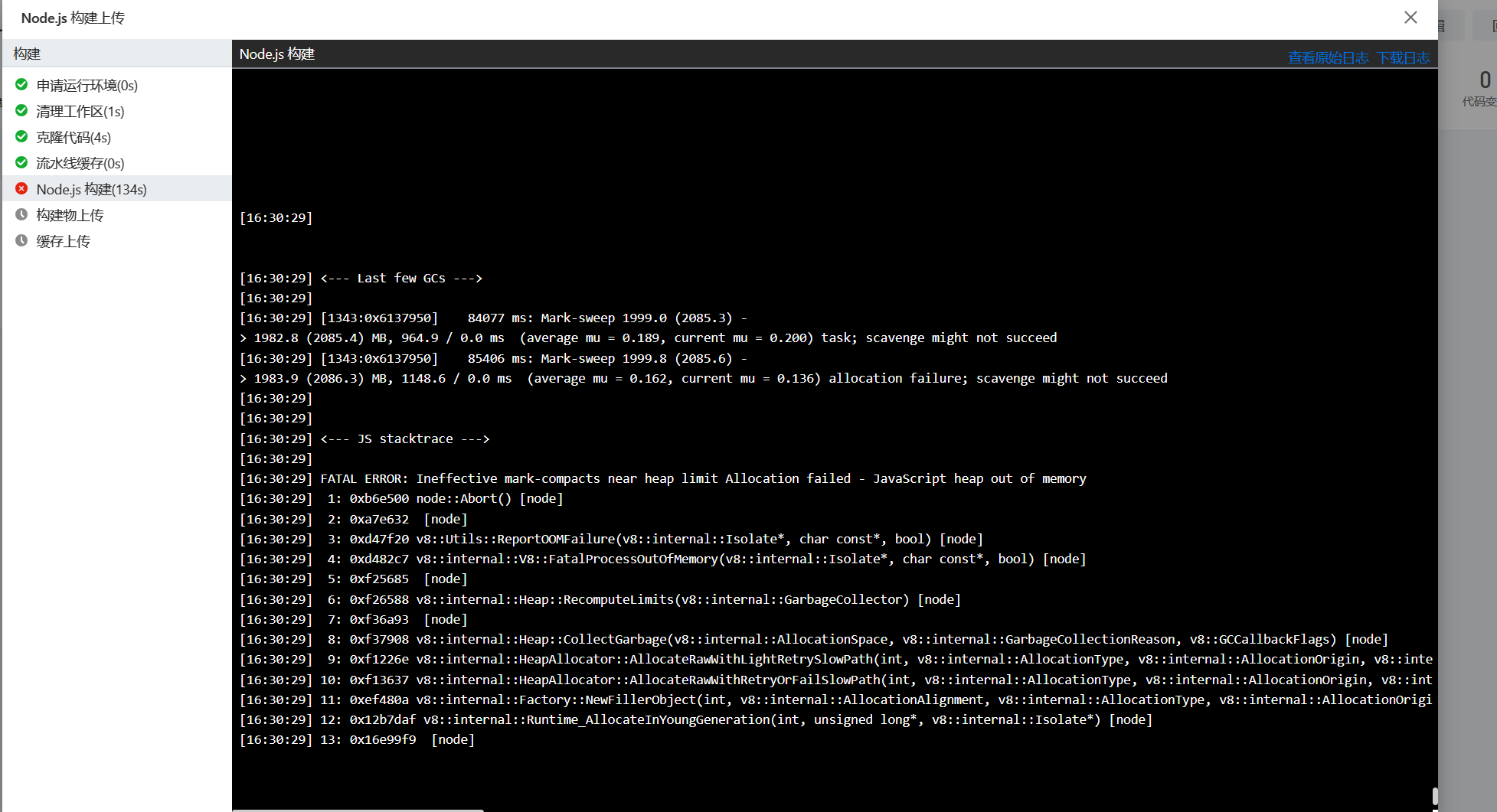Click the 'JS stacktrace' log line

364,439
